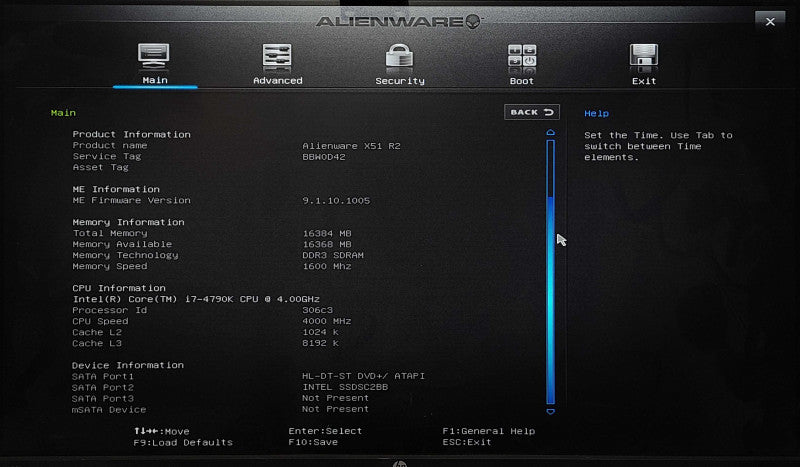The width and height of the screenshot is (800, 467).
Task: Select 4000 MHz value
Action: [327, 322]
